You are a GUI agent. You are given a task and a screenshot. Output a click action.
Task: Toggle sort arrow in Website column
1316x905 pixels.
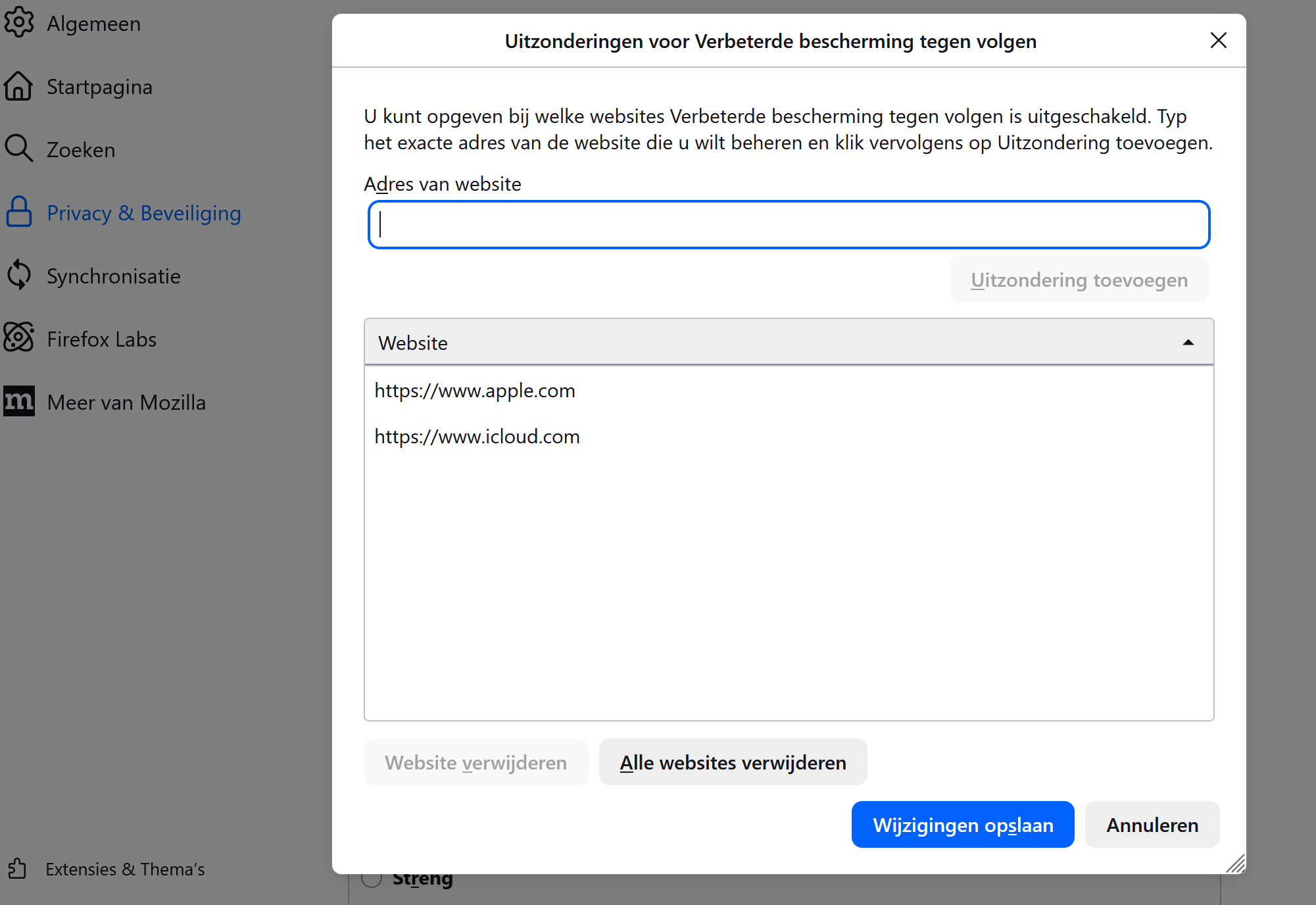click(1188, 343)
